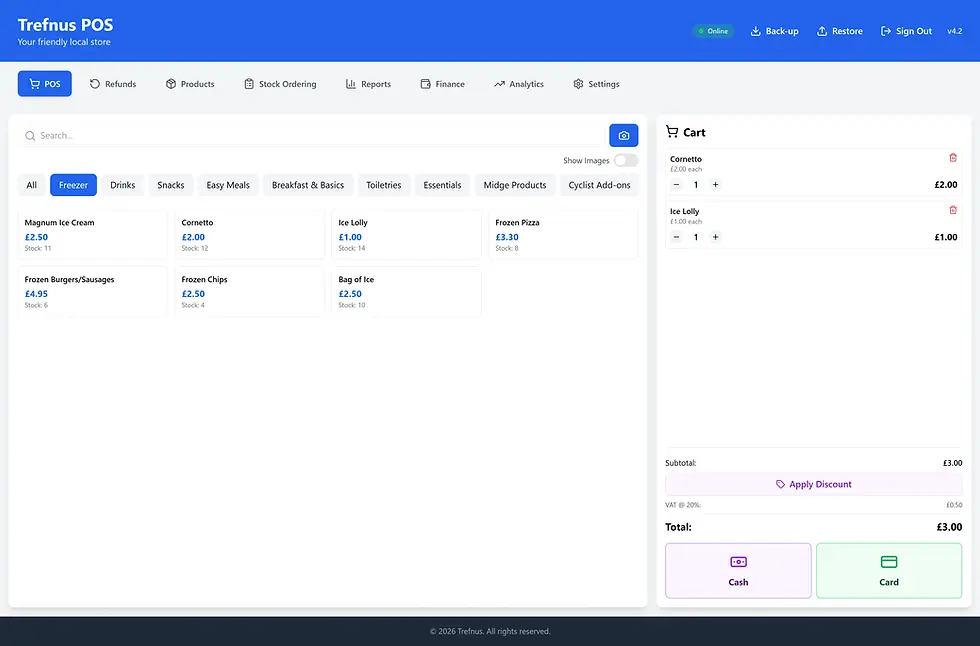Choose Breakfast & Basics category
This screenshot has width=980, height=646.
click(x=308, y=185)
